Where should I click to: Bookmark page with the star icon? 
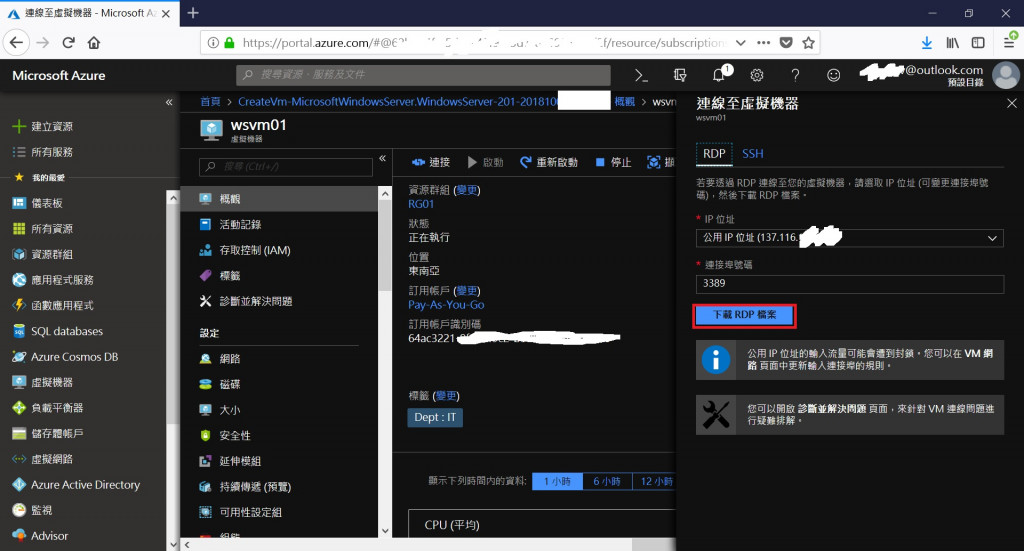808,43
